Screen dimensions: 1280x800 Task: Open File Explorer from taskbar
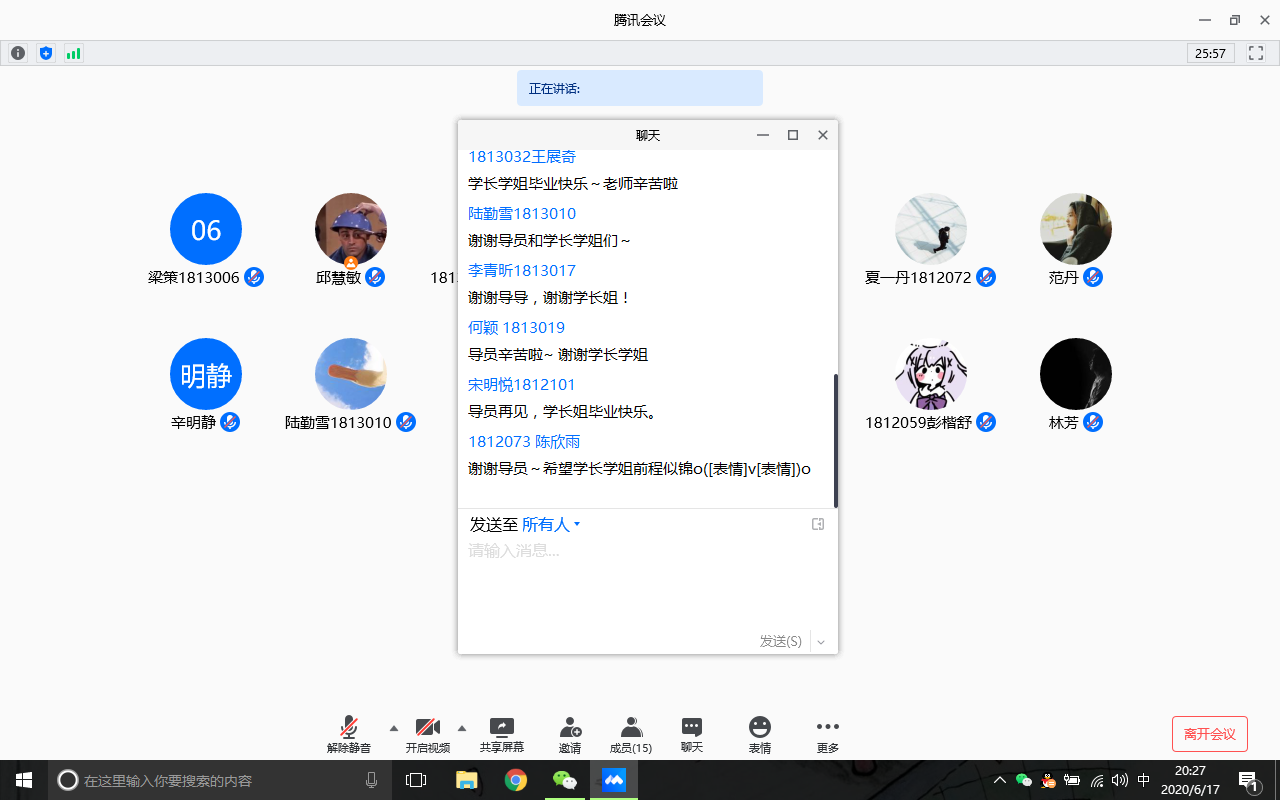pos(466,780)
